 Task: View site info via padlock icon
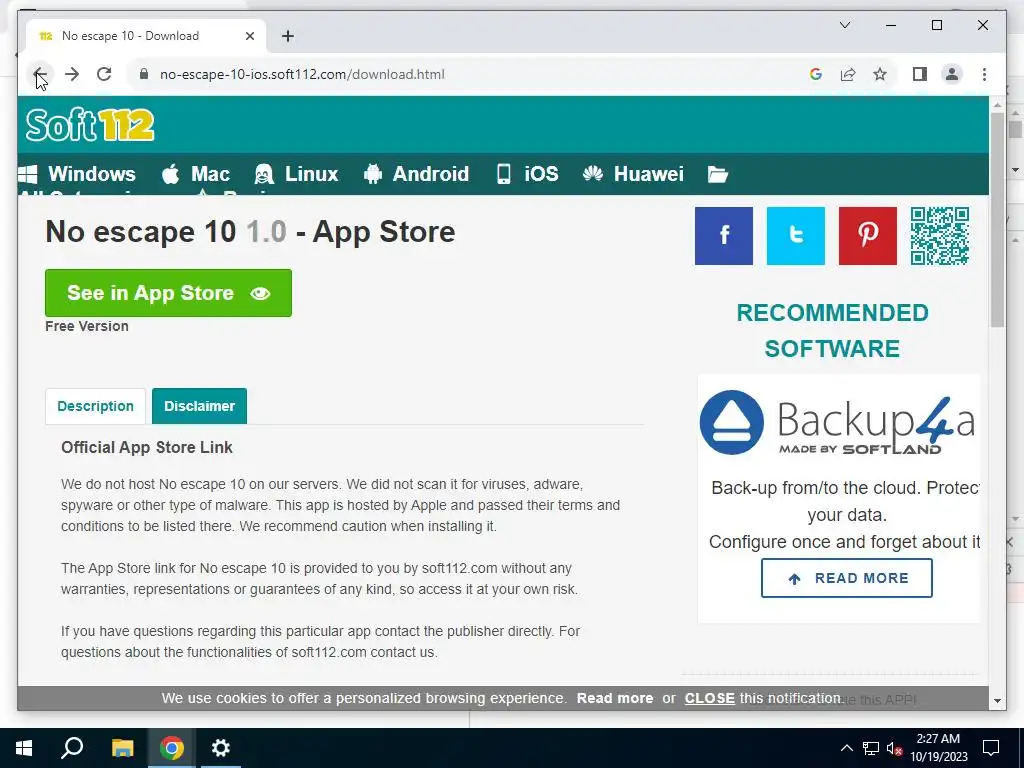coord(144,74)
